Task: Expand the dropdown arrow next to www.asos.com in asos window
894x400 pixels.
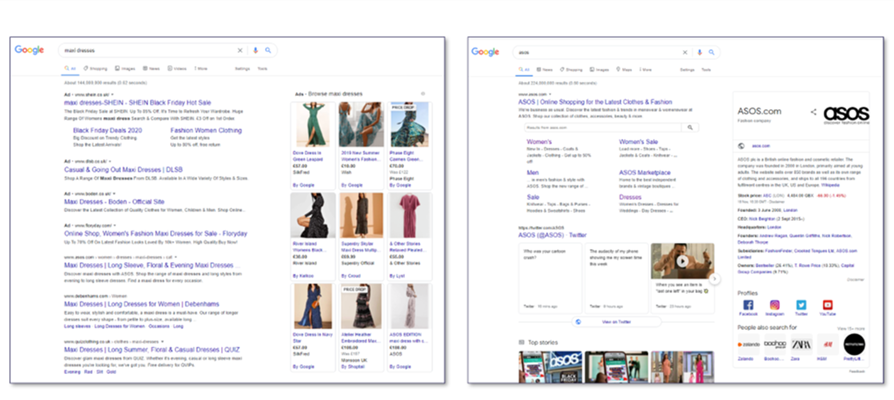Action: click(x=550, y=94)
